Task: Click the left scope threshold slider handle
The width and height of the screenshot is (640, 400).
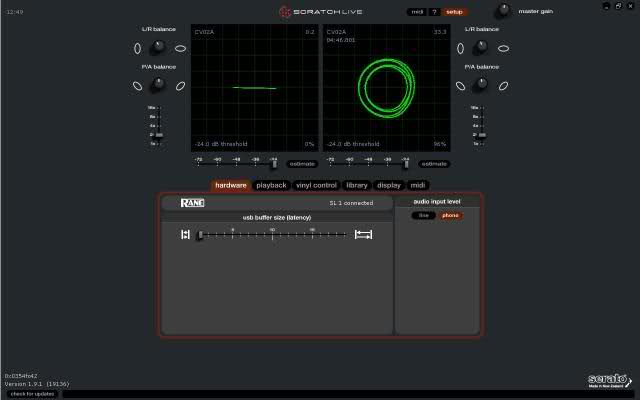Action: 274,164
